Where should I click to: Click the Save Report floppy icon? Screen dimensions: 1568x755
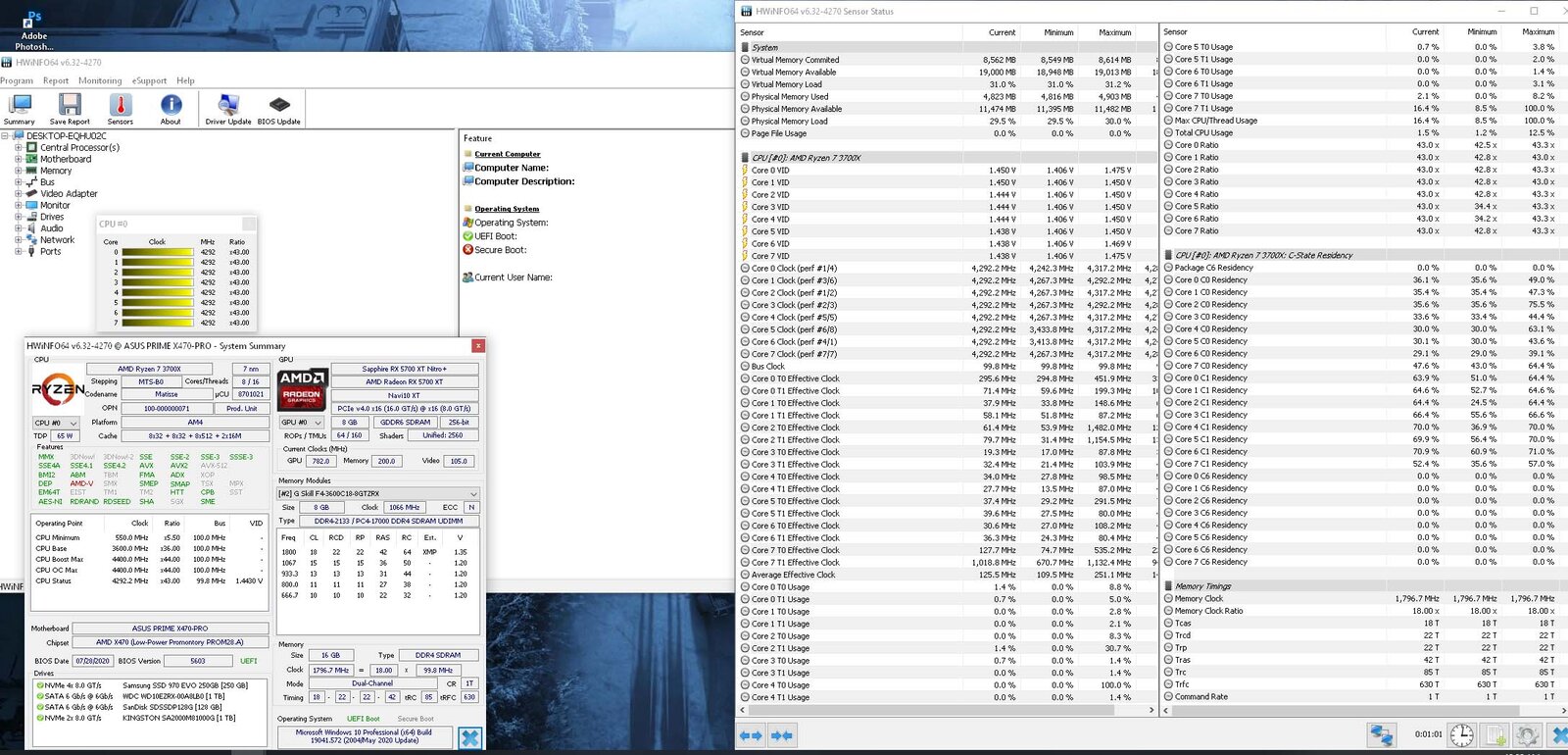[70, 105]
